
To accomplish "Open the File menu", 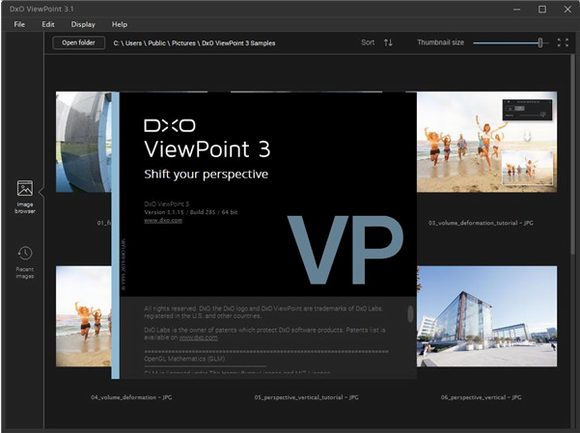I will tap(19, 24).
